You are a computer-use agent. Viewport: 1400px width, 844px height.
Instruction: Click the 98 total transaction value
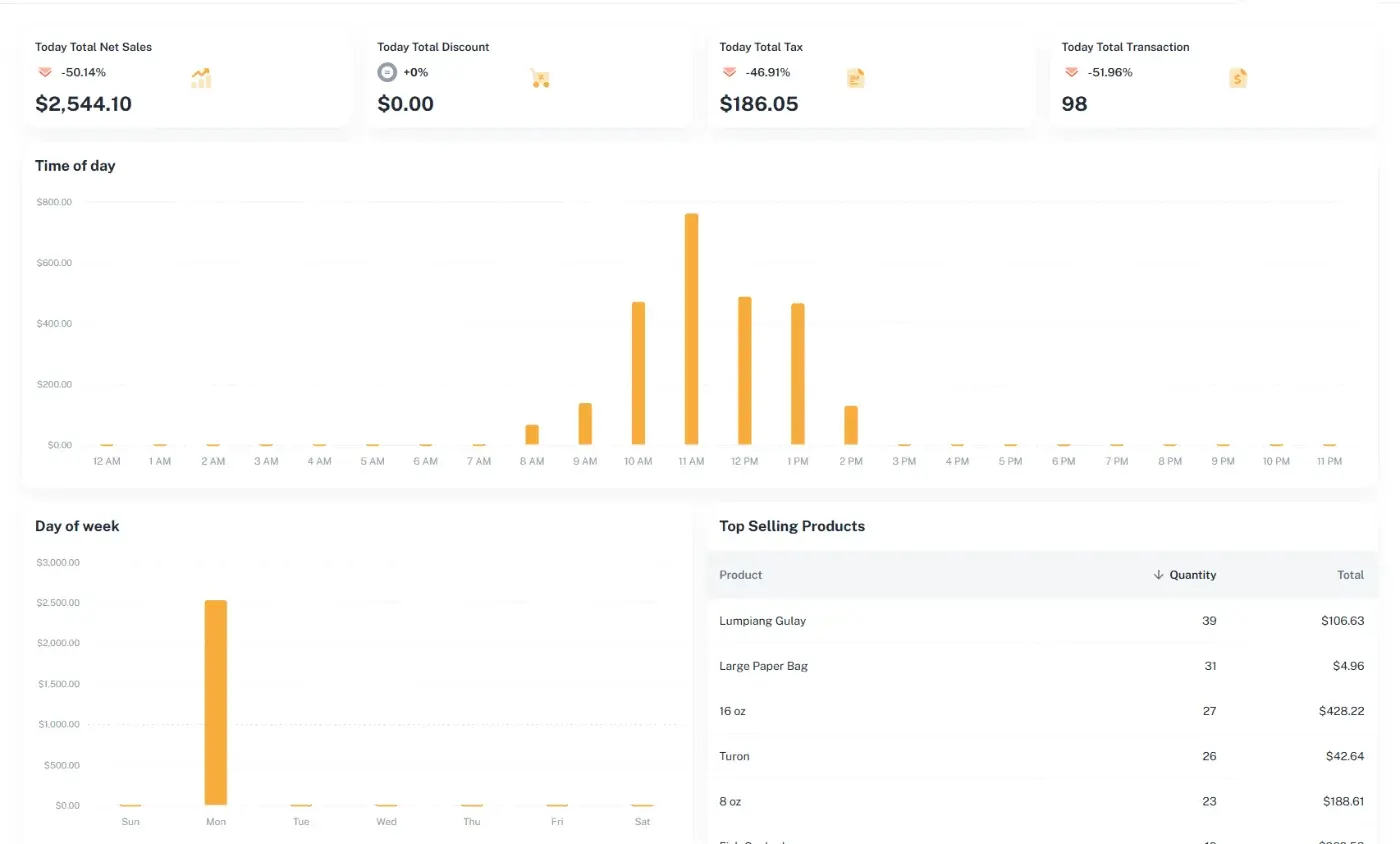[x=1074, y=104]
